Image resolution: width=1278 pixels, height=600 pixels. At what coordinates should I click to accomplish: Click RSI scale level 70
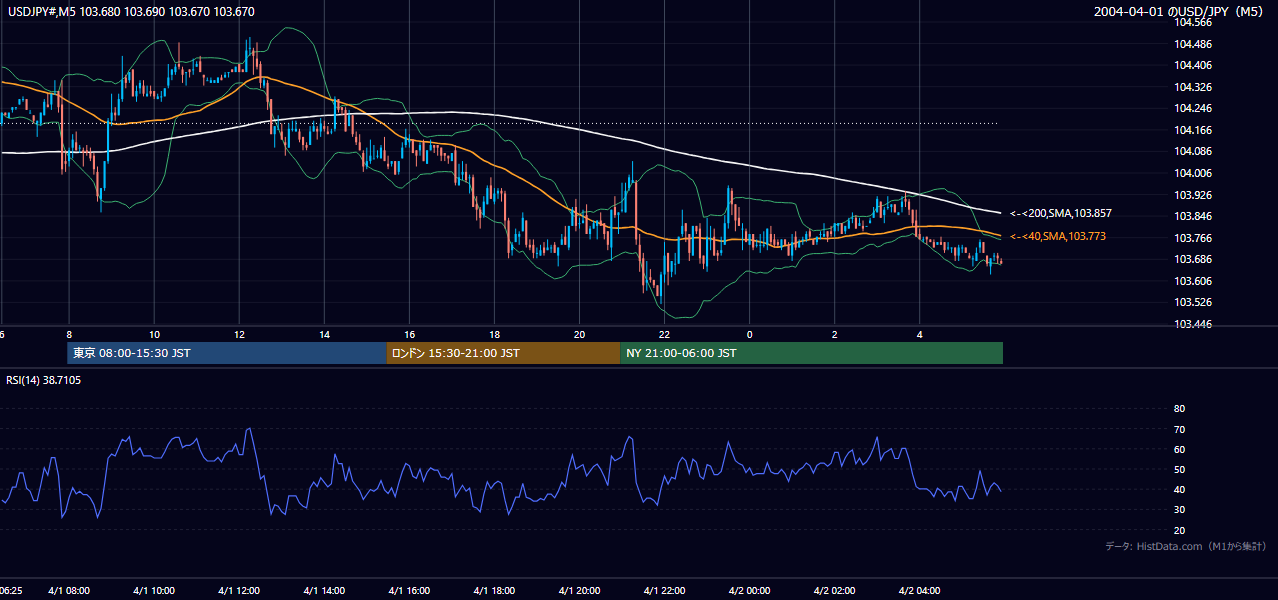coord(1179,429)
